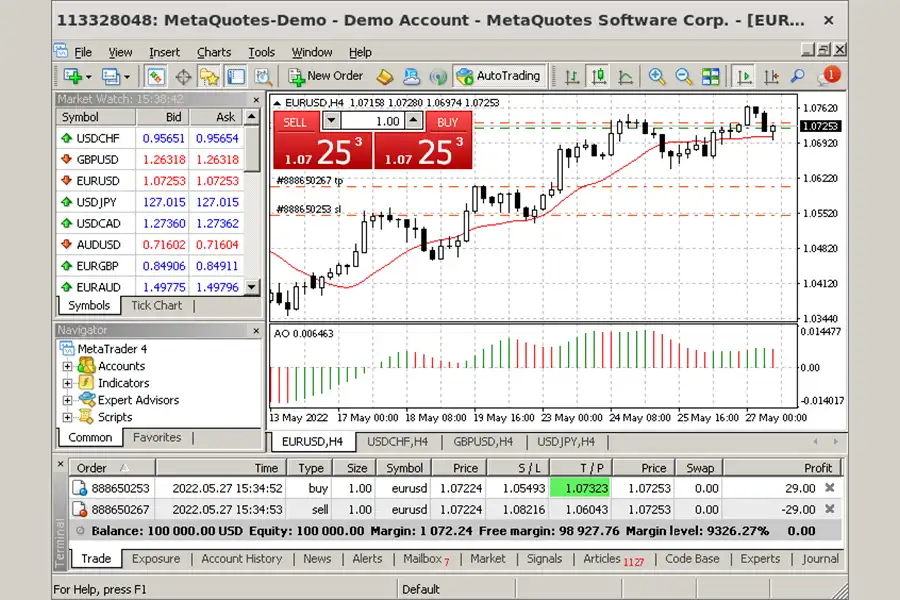Open the USDJPY,H4 chart tab

[x=566, y=442]
